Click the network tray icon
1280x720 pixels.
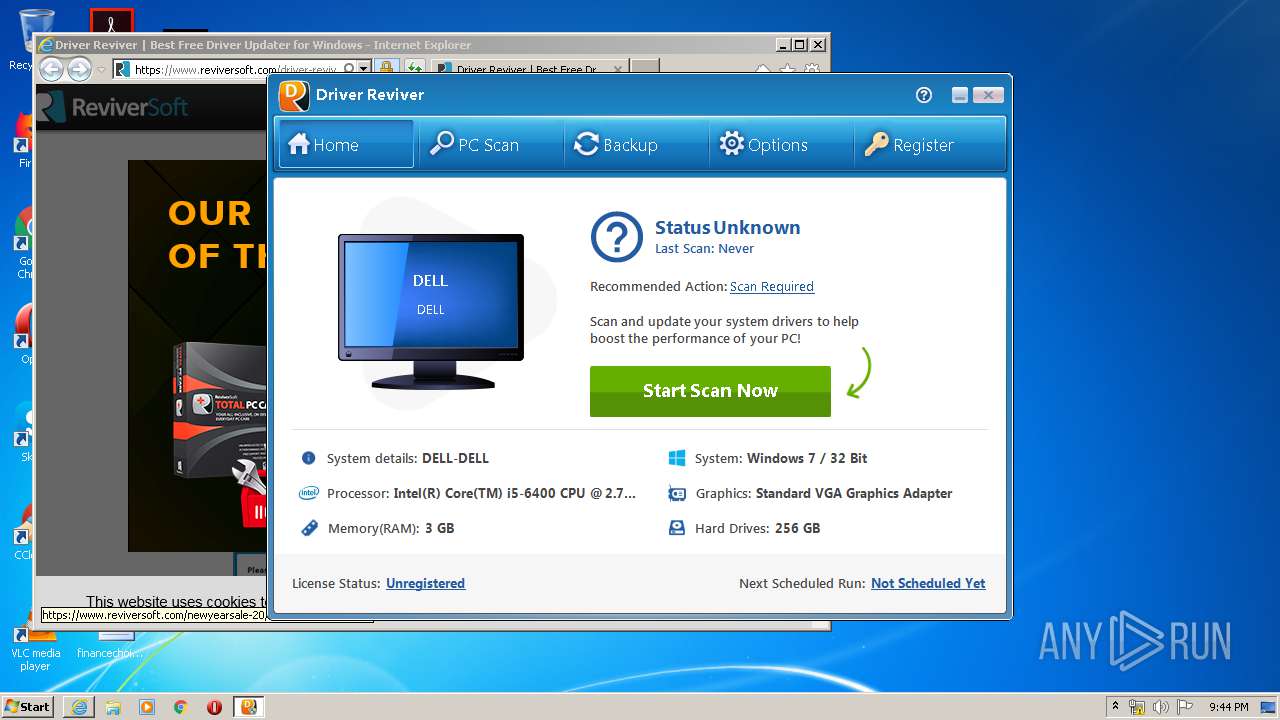[x=1137, y=707]
